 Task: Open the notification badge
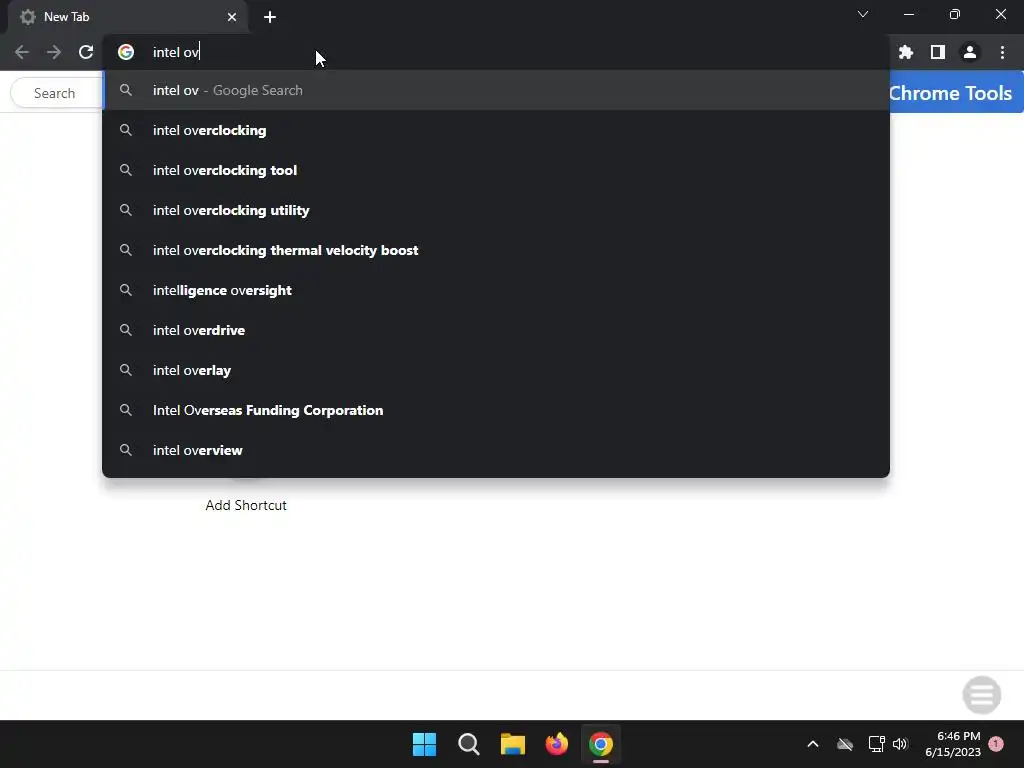point(996,744)
